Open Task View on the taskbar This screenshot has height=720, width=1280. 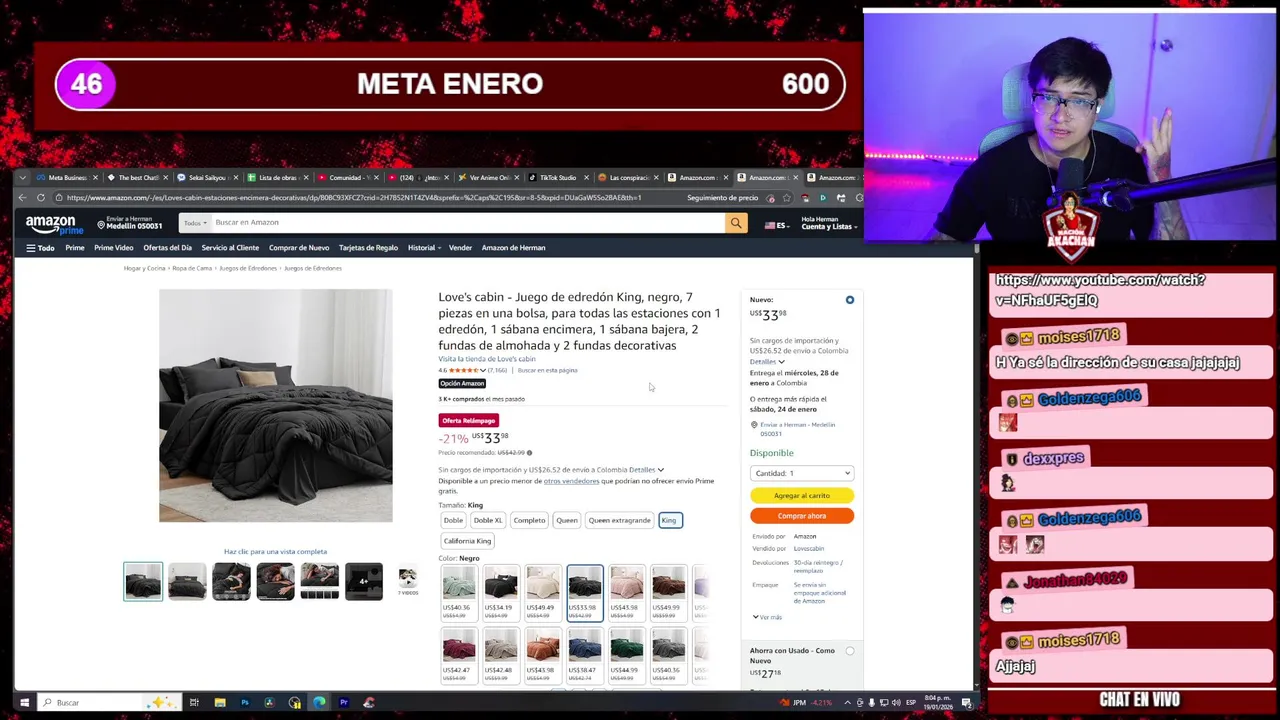[x=194, y=702]
